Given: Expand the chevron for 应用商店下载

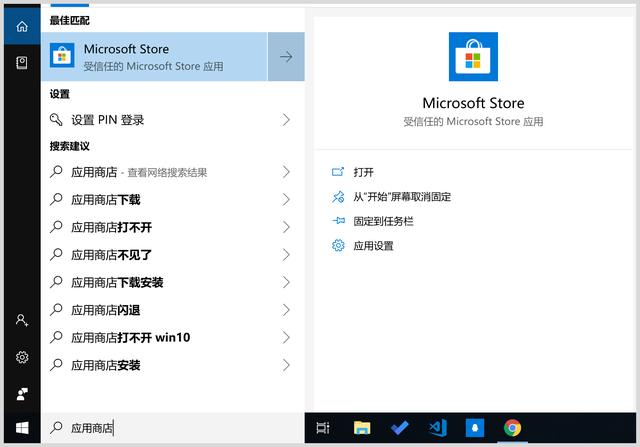Looking at the screenshot, I should (286, 199).
